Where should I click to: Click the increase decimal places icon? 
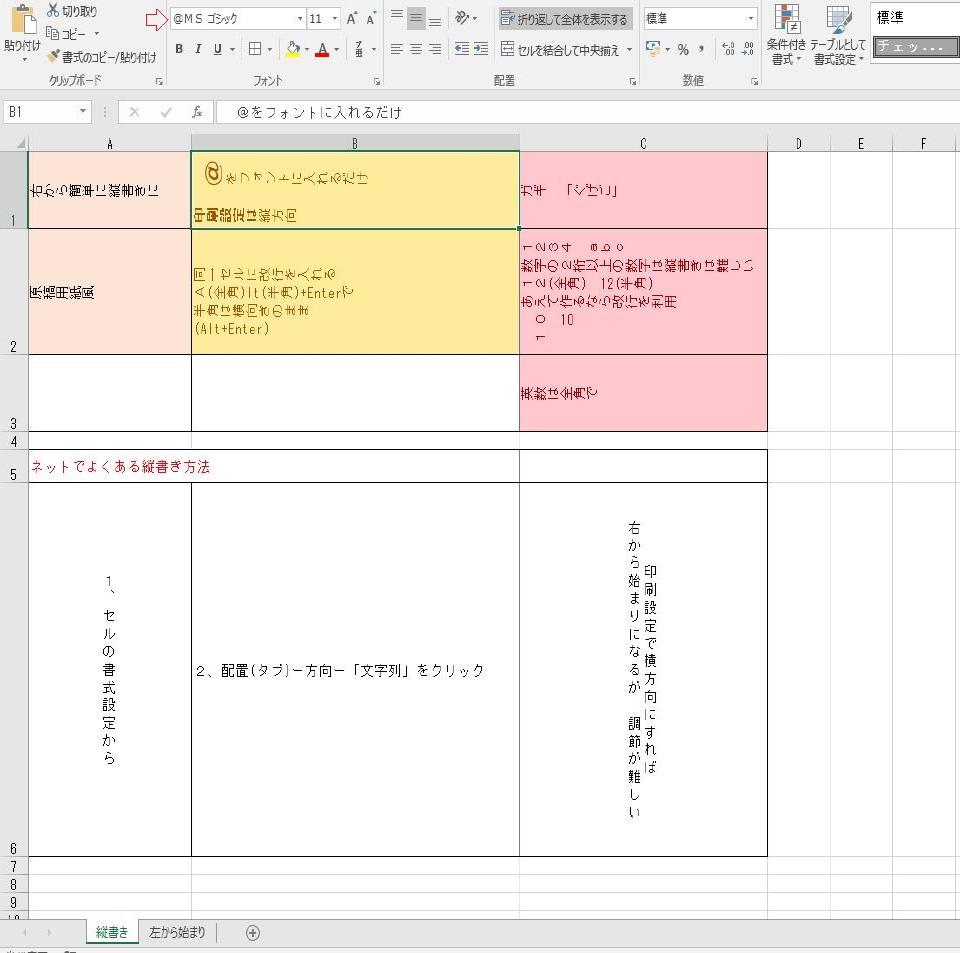[x=728, y=50]
